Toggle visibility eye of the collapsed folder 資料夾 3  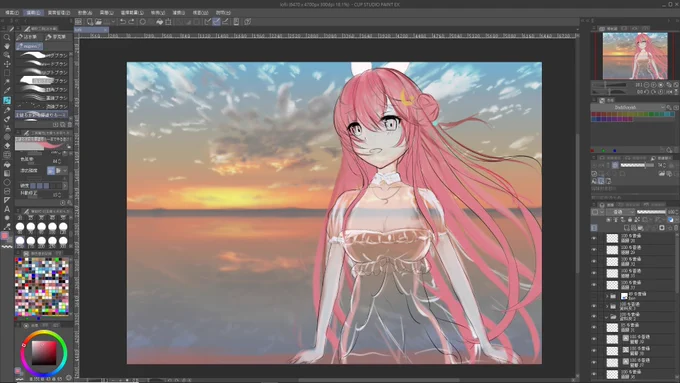[594, 306]
